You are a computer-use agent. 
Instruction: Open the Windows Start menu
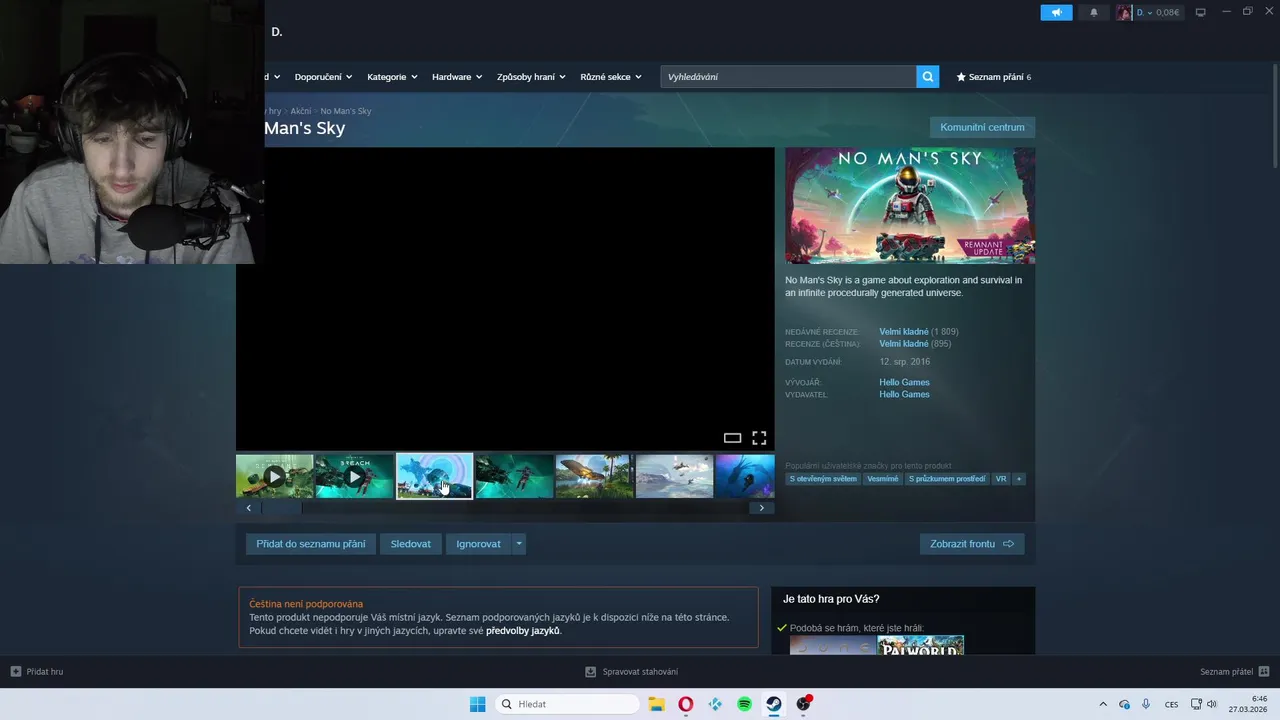(477, 704)
